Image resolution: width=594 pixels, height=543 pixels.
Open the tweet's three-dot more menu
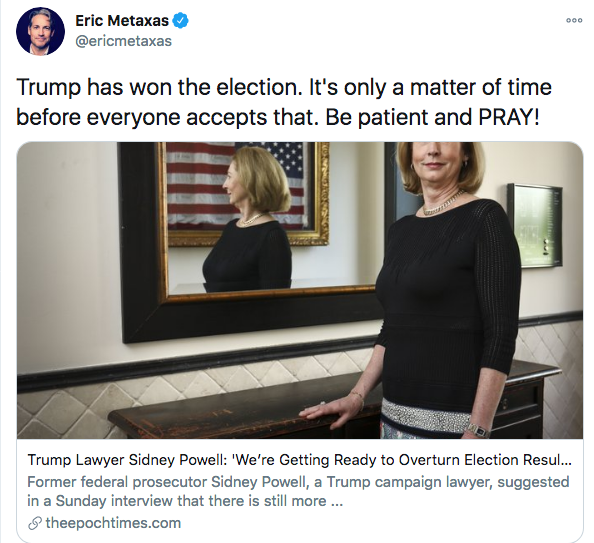pyautogui.click(x=574, y=20)
